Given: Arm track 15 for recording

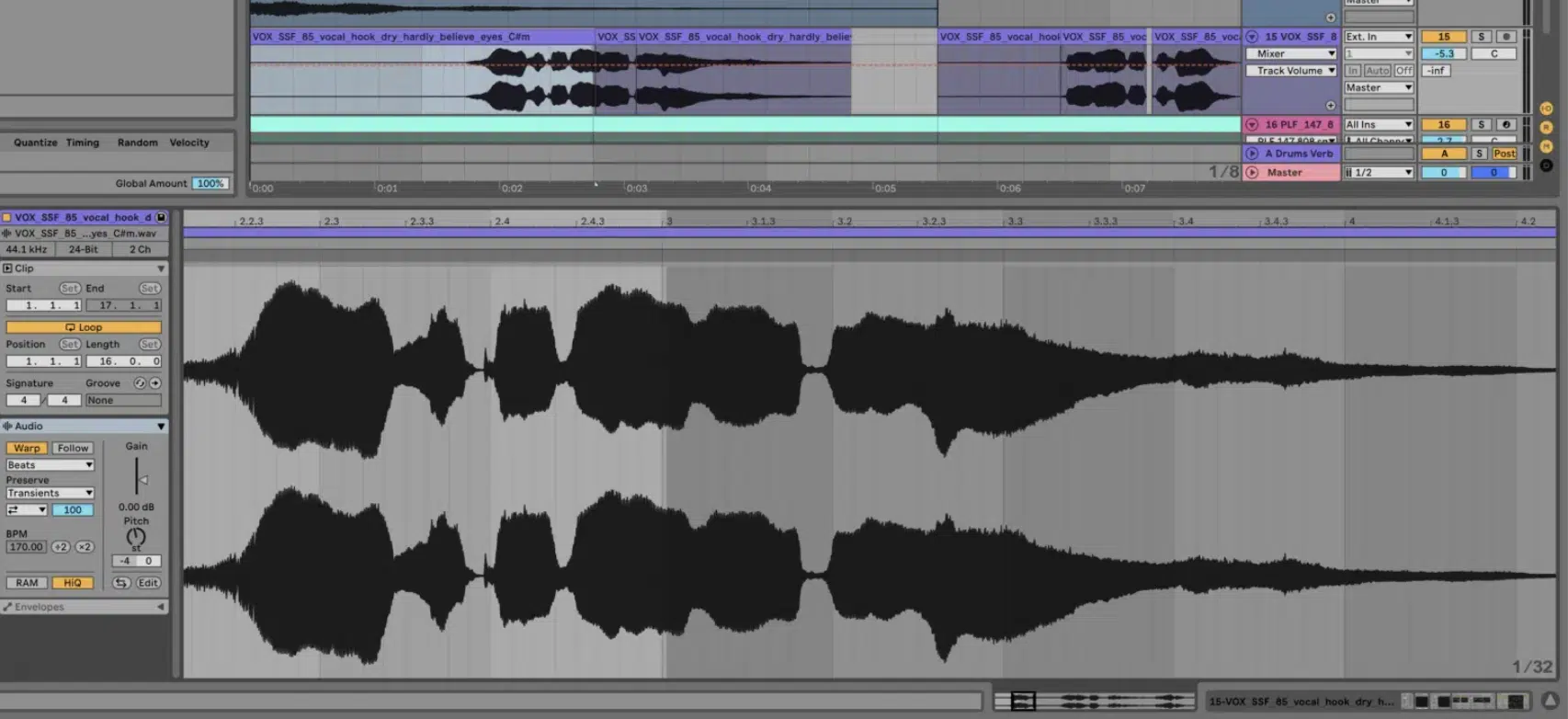Looking at the screenshot, I should (1506, 37).
